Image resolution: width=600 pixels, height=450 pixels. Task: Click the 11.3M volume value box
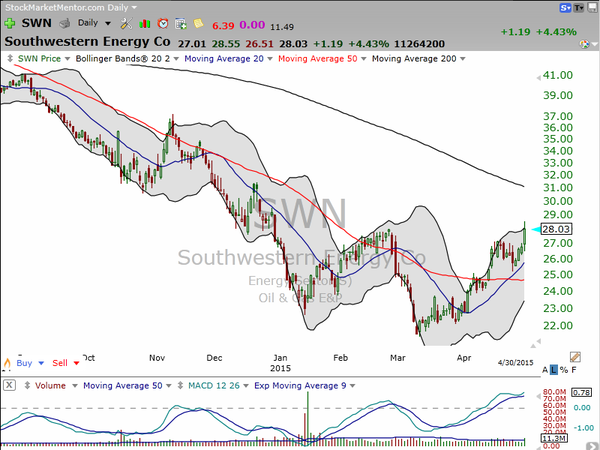point(554,438)
